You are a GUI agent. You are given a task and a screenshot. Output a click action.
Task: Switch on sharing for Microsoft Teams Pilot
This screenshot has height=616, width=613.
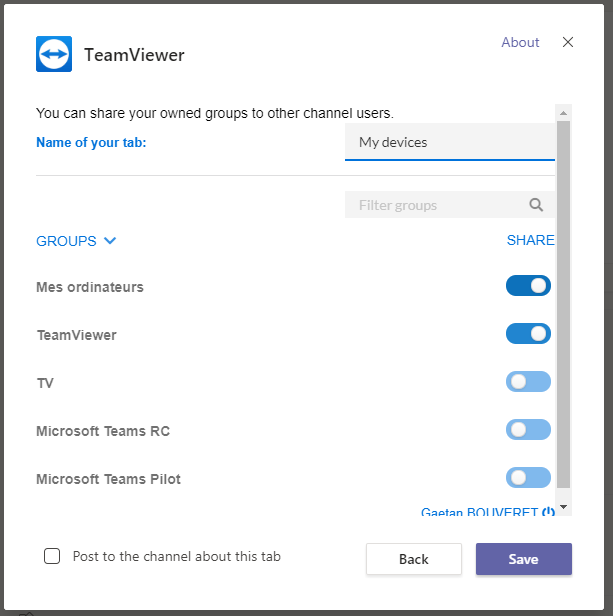coord(528,477)
